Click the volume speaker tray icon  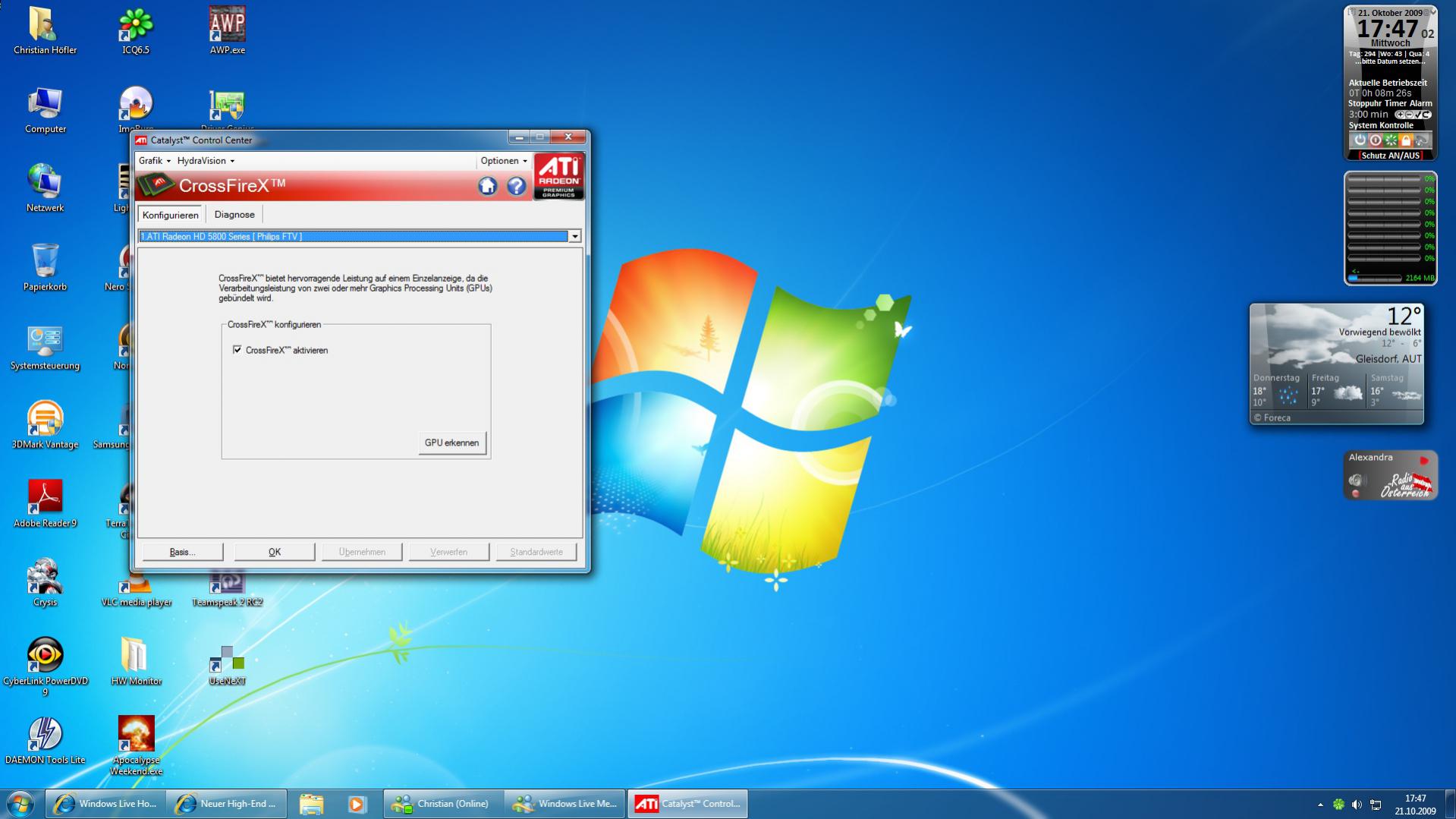coord(1357,805)
